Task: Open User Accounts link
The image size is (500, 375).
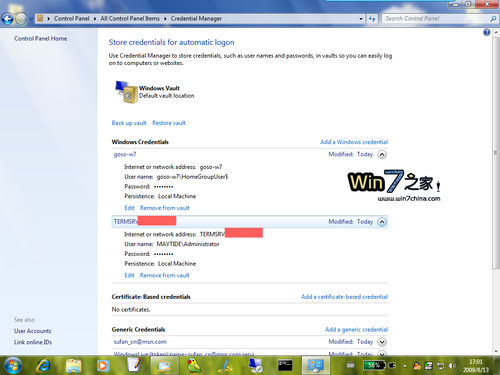Action: [33, 331]
